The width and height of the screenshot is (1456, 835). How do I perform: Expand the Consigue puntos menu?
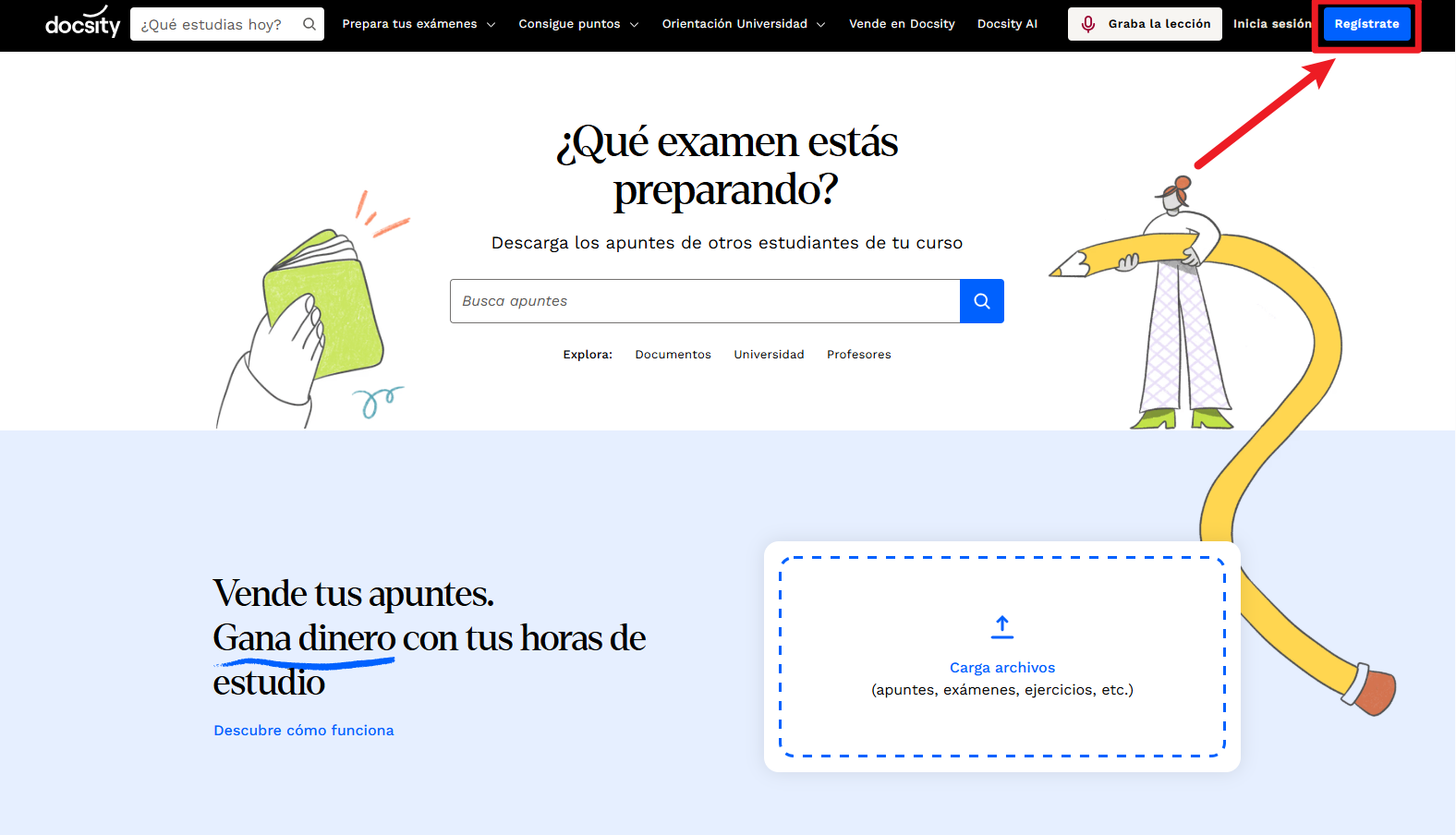click(578, 24)
